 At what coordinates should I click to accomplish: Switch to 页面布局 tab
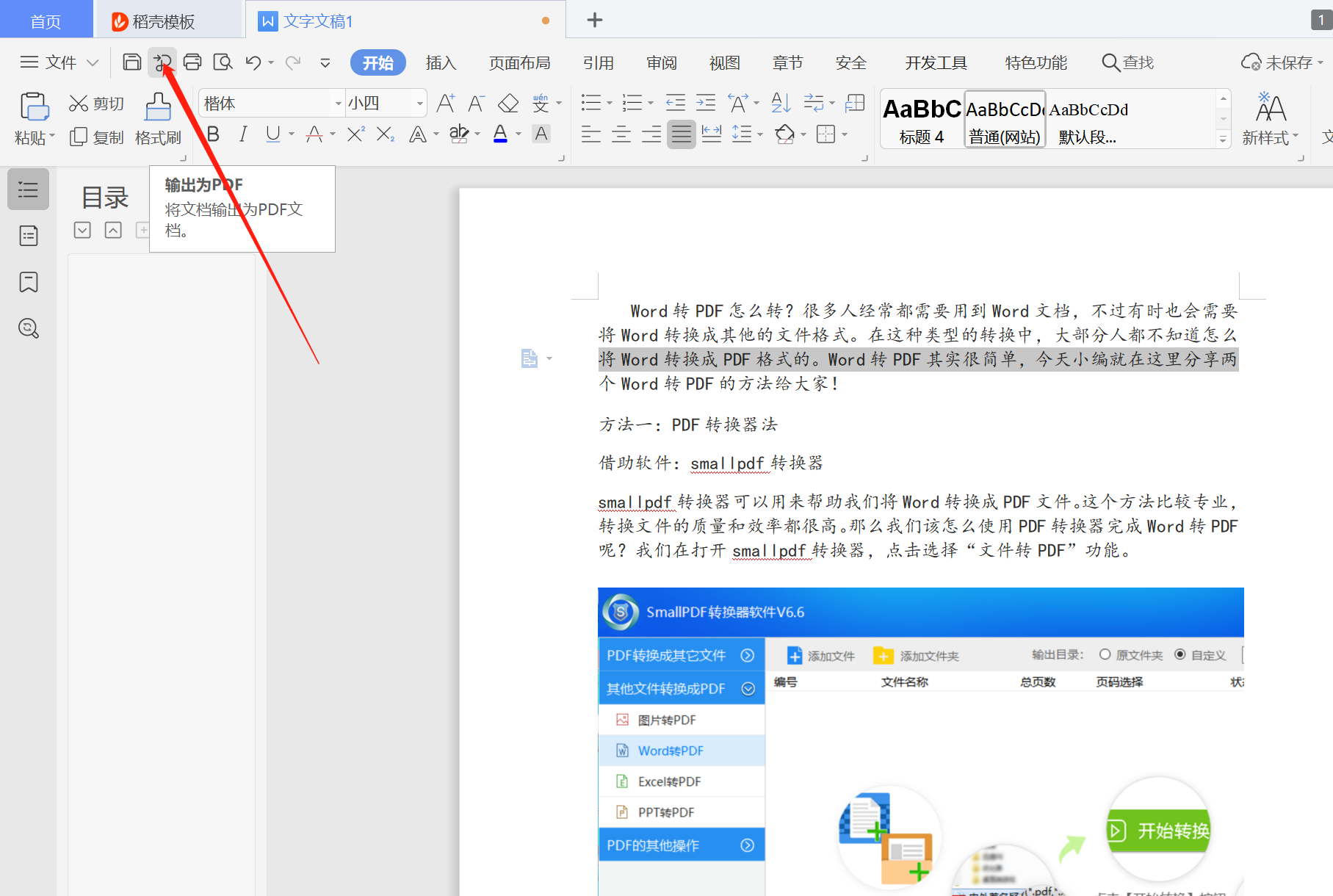tap(520, 62)
